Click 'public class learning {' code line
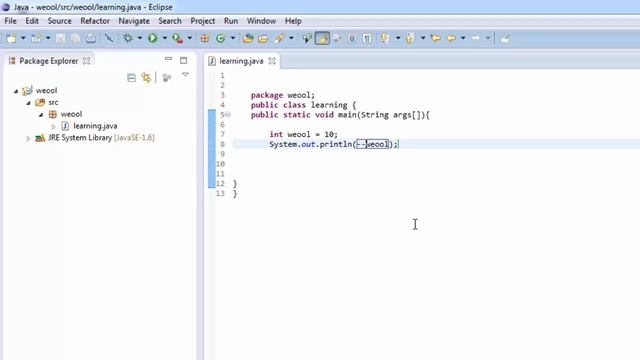Viewport: 640px width, 360px height. pyautogui.click(x=303, y=105)
